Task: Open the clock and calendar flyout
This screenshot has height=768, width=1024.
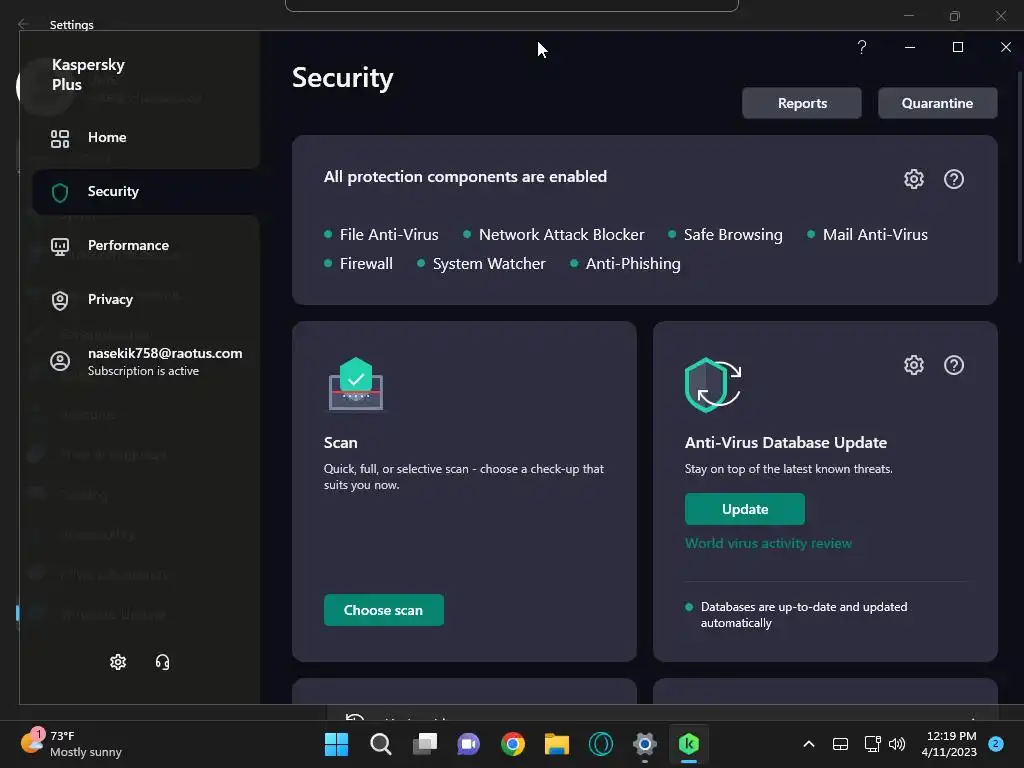Action: click(948, 744)
